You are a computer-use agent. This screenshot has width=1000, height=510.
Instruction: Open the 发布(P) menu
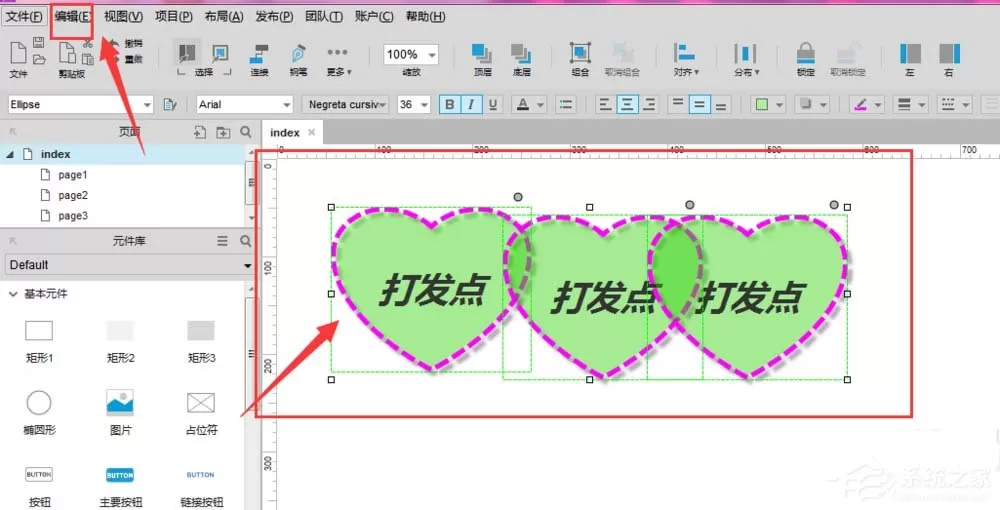pos(274,17)
